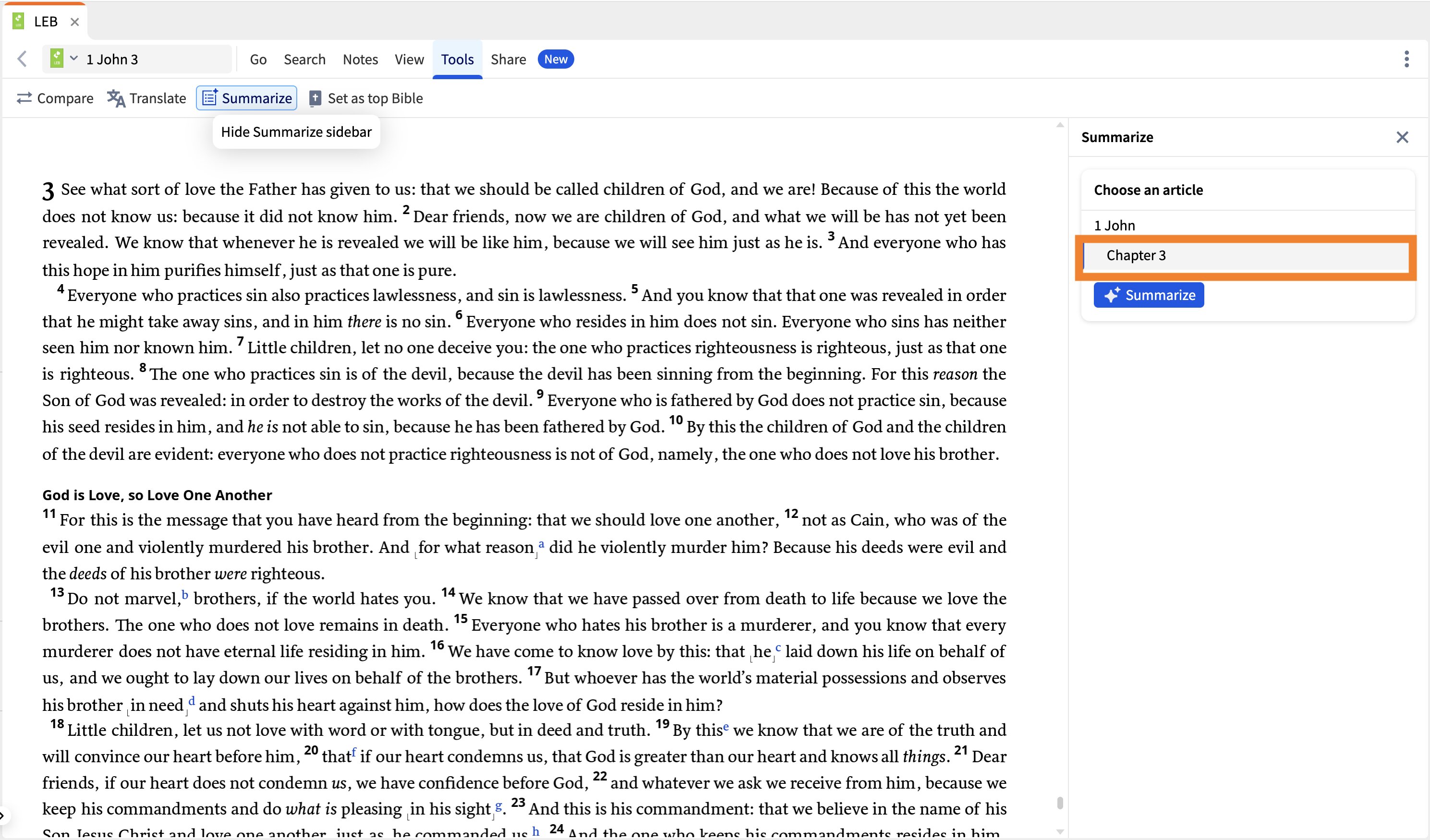This screenshot has width=1430, height=840.
Task: Click the blue Summarize button in the sidebar
Action: pos(1148,295)
